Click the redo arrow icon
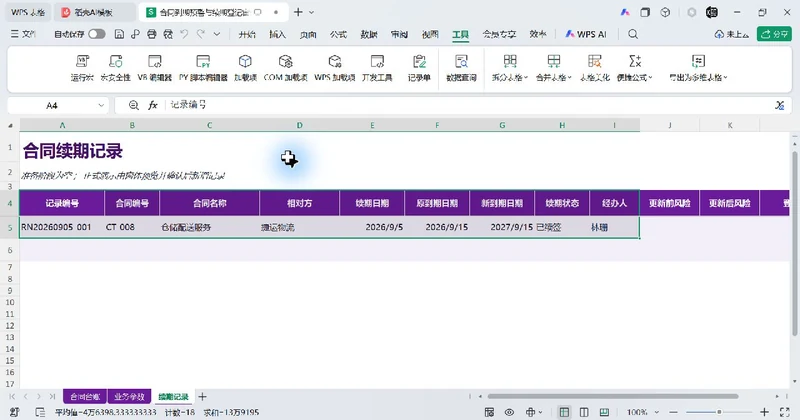800x420 pixels. pos(201,34)
